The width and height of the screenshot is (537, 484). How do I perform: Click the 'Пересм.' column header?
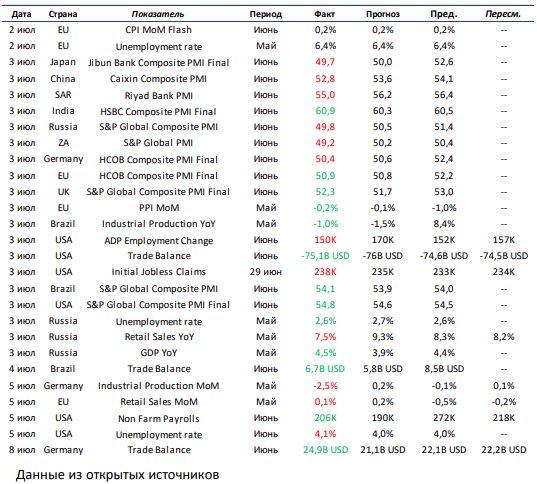[x=503, y=14]
